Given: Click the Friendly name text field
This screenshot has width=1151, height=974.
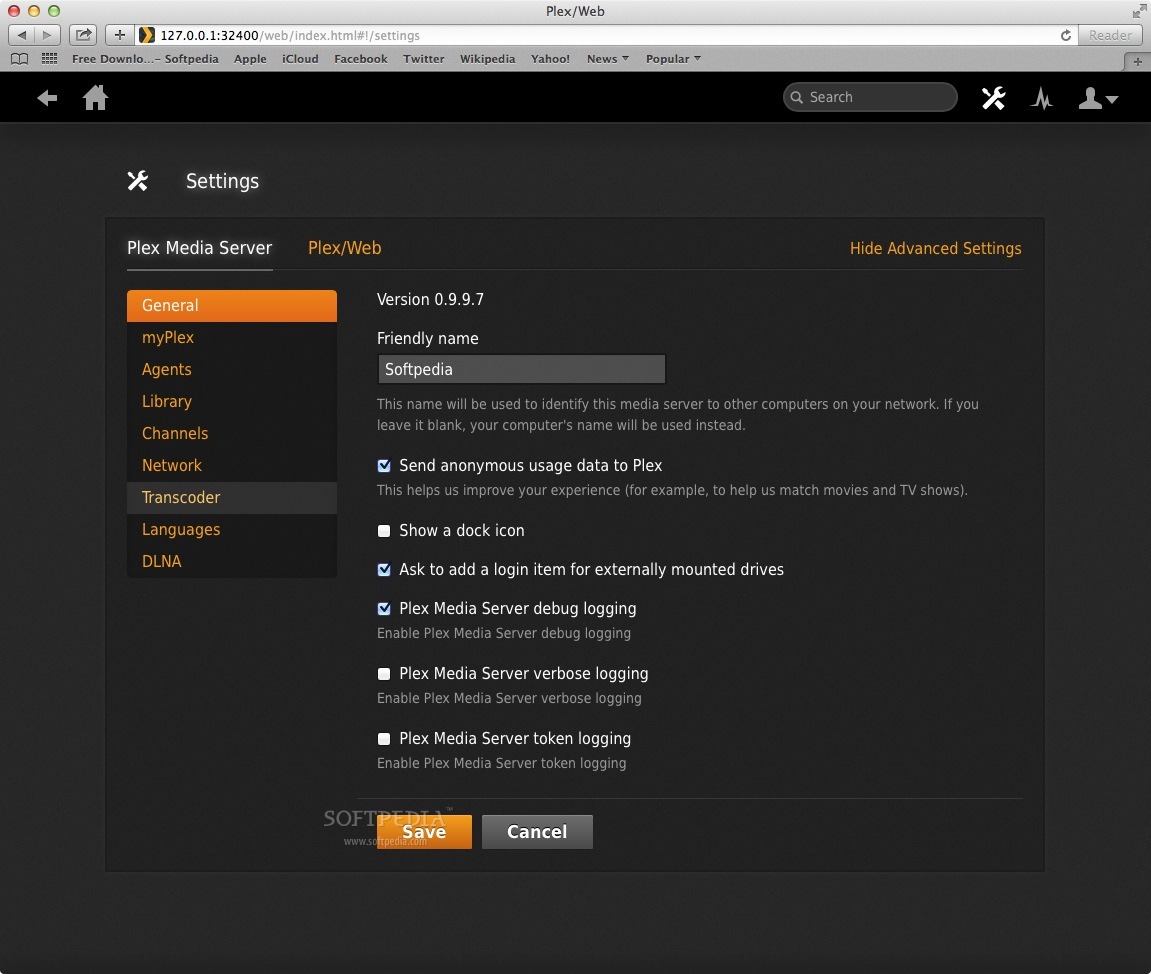Looking at the screenshot, I should (521, 369).
